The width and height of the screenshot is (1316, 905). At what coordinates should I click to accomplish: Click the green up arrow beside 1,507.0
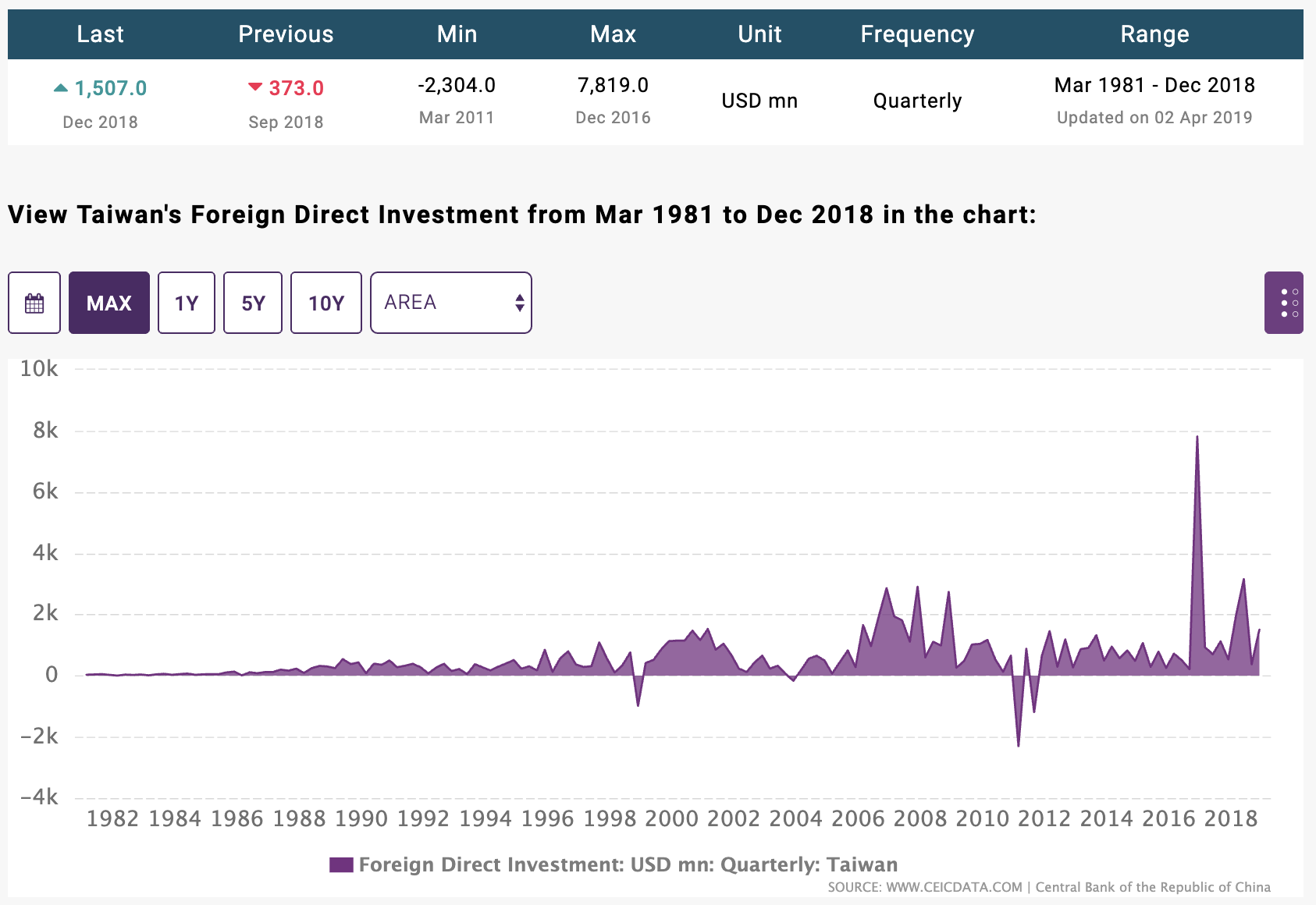pyautogui.click(x=60, y=88)
